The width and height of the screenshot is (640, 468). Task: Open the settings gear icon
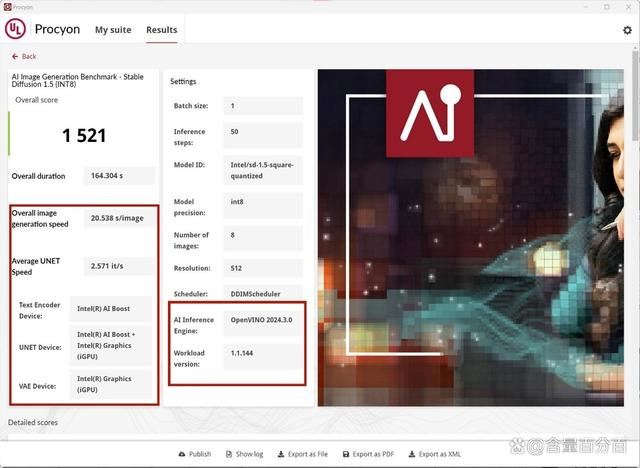(627, 31)
